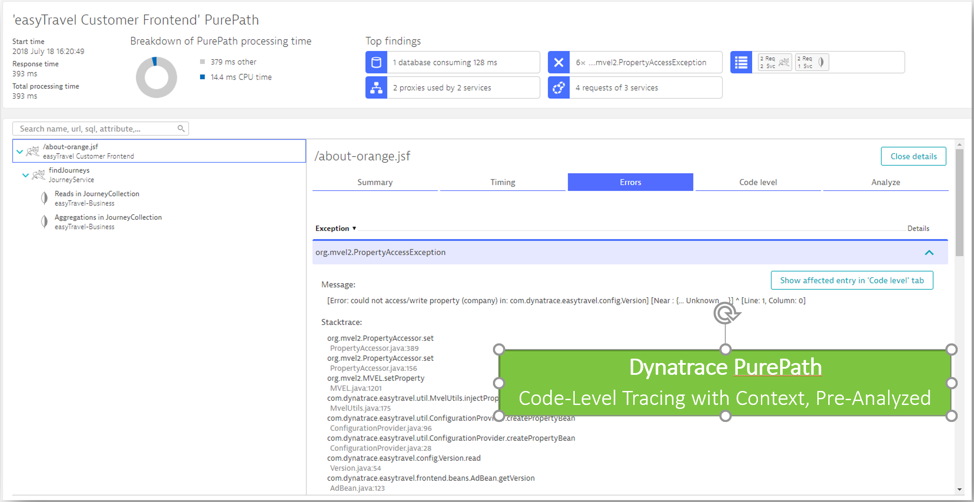Click stack line 'Version.java:54'
Image resolution: width=974 pixels, height=502 pixels.
click(353, 468)
